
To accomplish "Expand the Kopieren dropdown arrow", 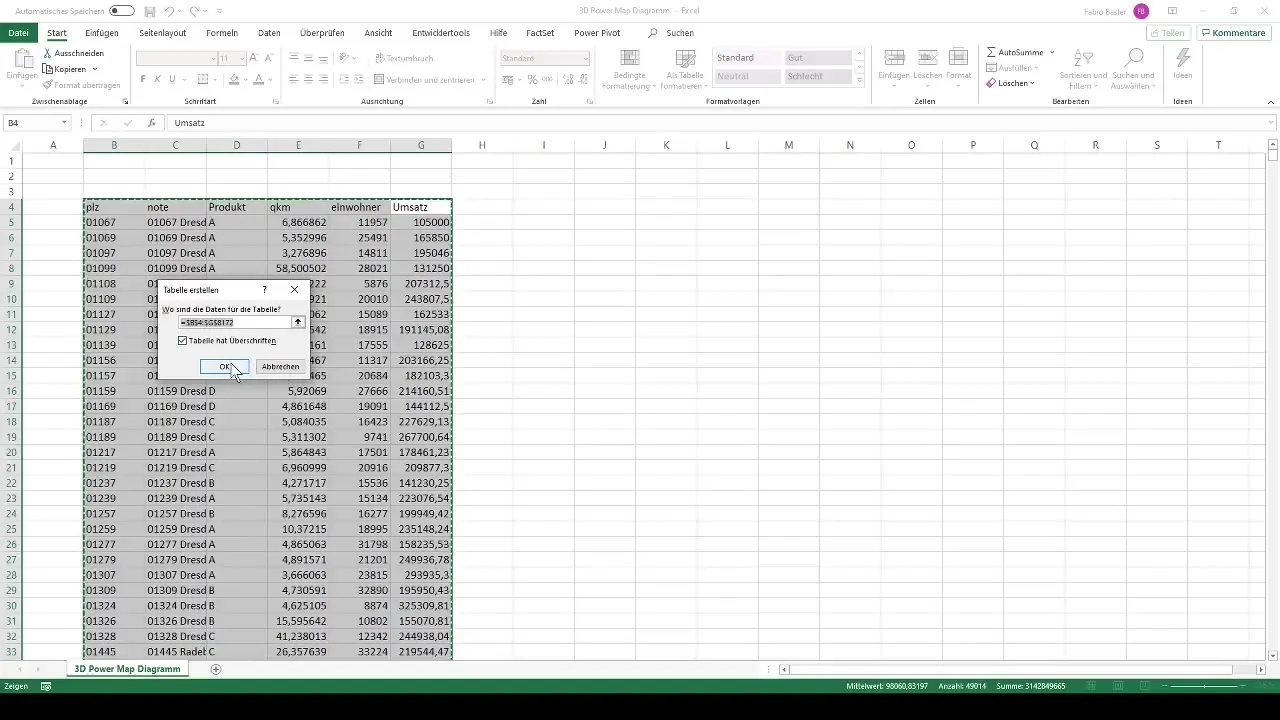I will 95,69.
